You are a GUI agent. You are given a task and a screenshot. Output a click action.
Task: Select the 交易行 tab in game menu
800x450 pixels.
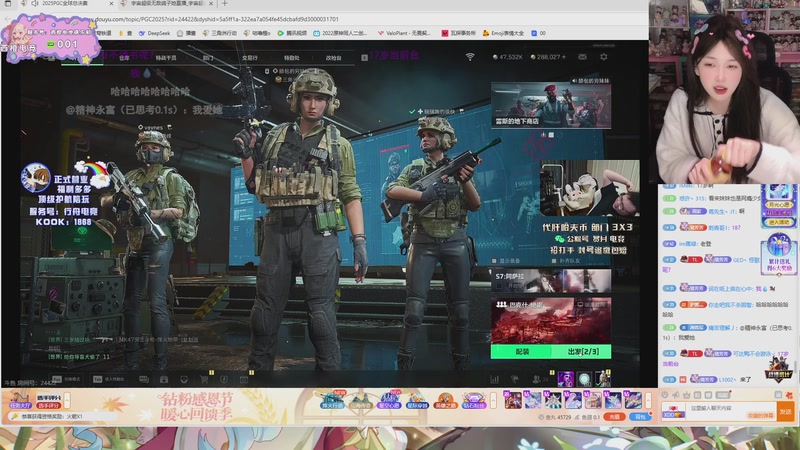click(x=249, y=58)
